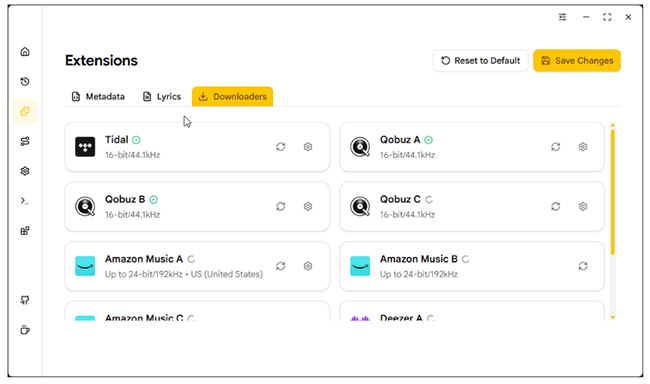Click the Qobuz C loading status indicator
Viewport: 650px width, 384px height.
pos(429,200)
